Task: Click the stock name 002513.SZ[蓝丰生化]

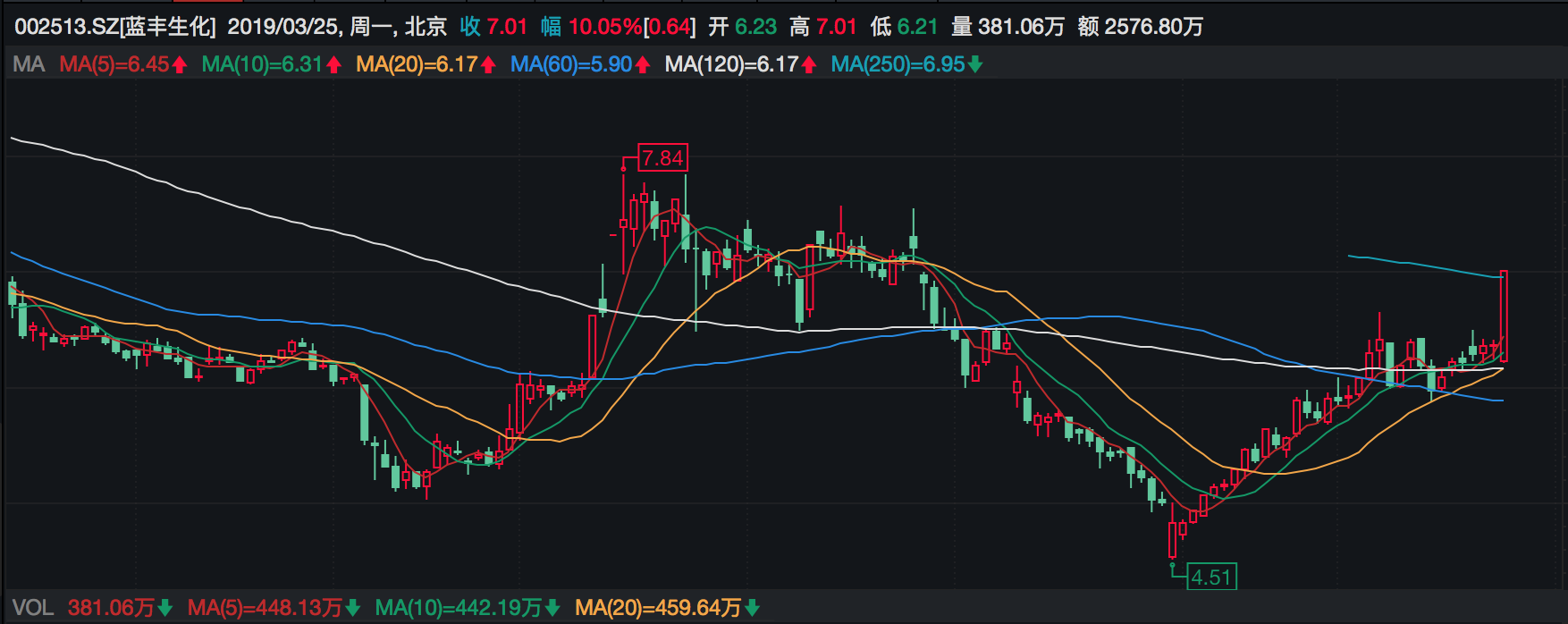Action: click(115, 27)
